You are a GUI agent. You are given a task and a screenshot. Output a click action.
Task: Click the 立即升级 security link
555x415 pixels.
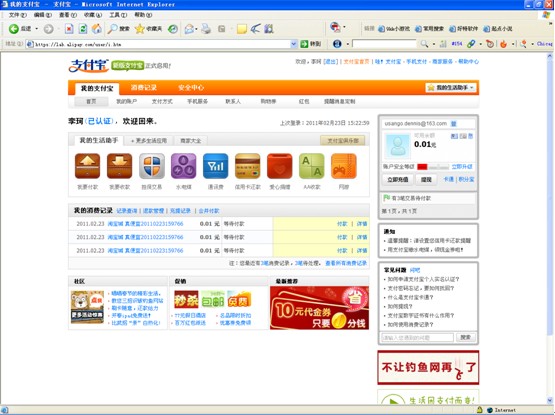click(462, 166)
